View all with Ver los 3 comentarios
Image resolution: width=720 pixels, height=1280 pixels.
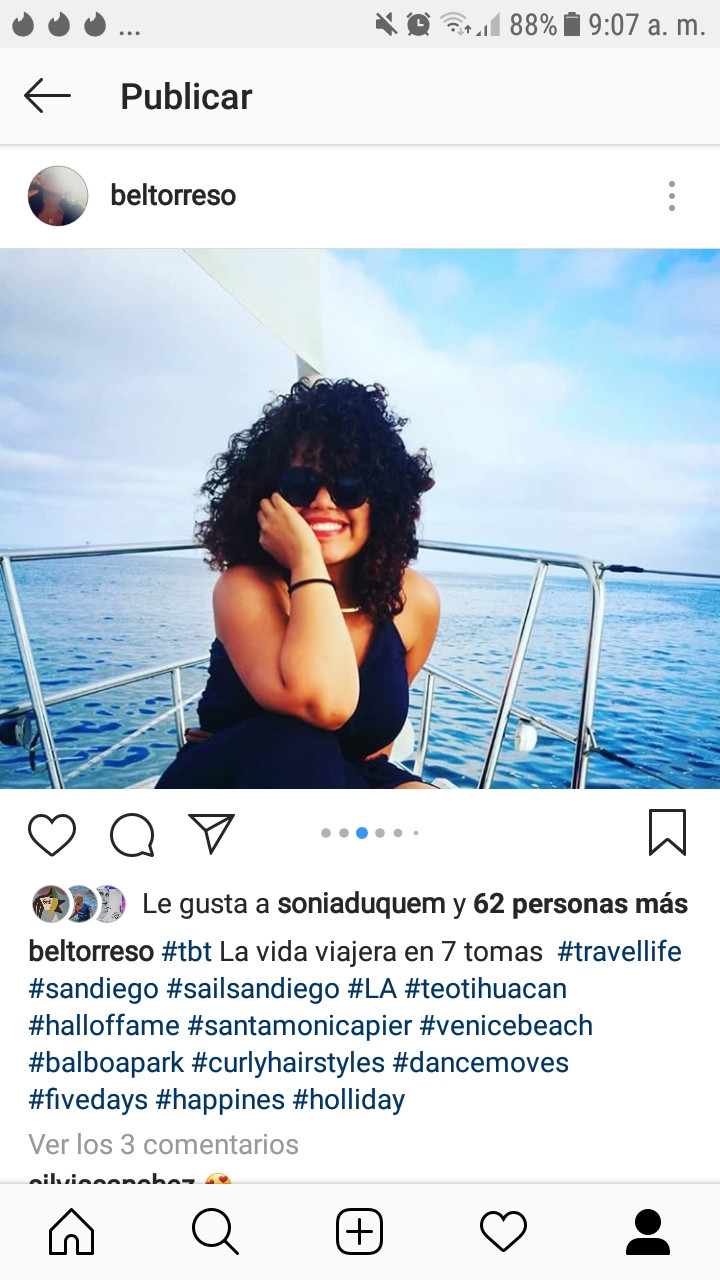tap(164, 1144)
